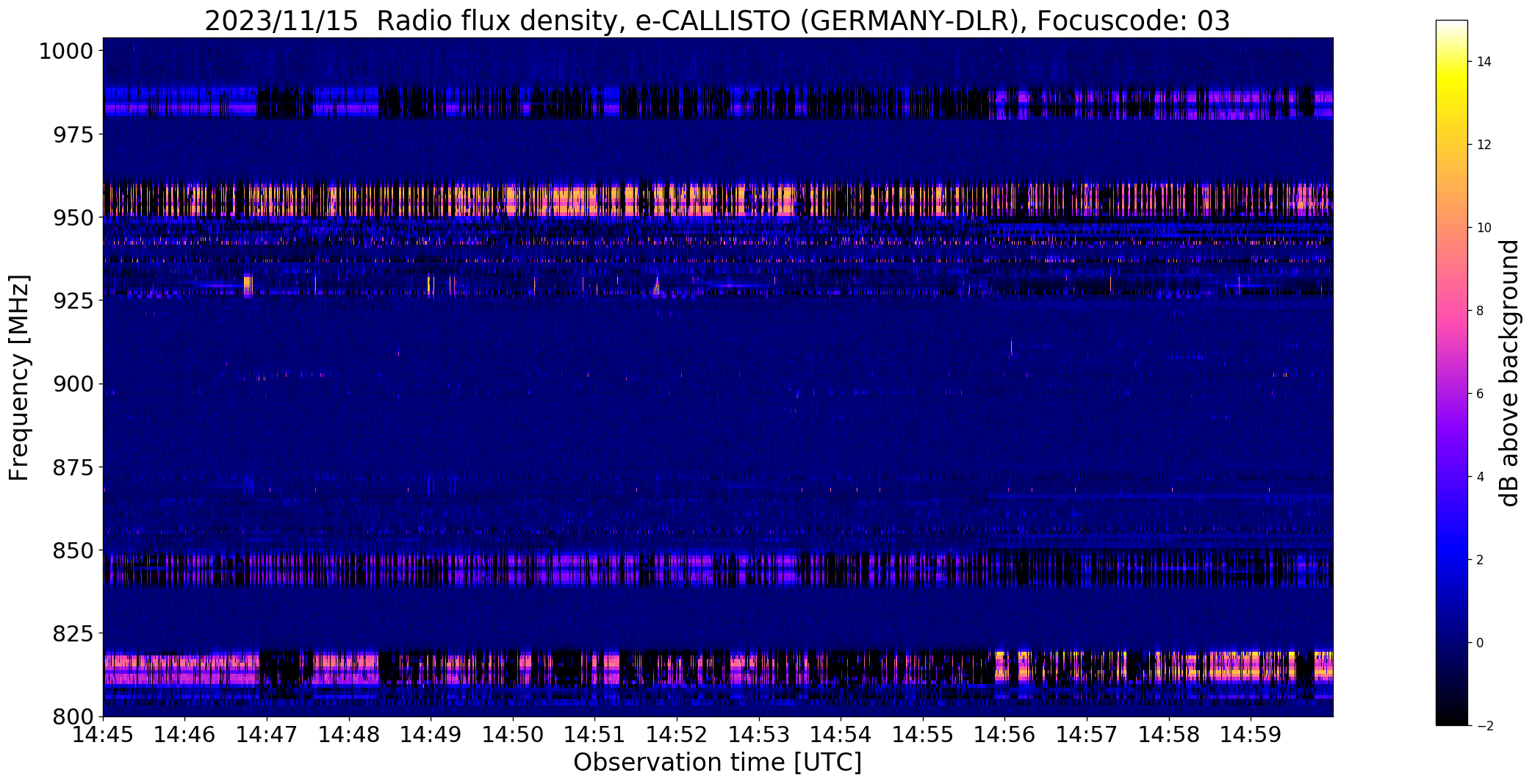Click the Frequency [MHz] axis label
Viewport: 1532px width, 784px height.
point(19,378)
